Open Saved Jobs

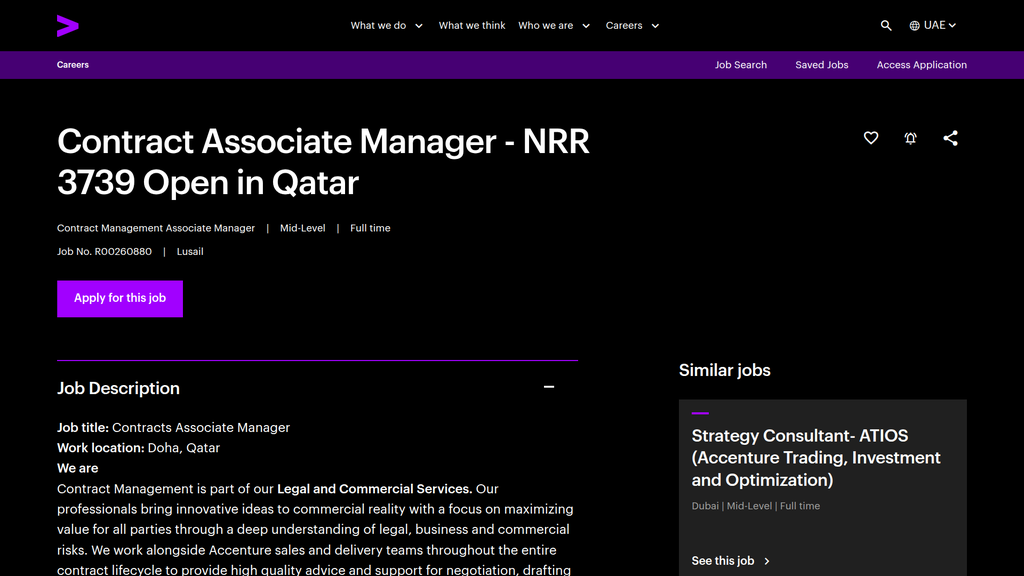click(822, 65)
